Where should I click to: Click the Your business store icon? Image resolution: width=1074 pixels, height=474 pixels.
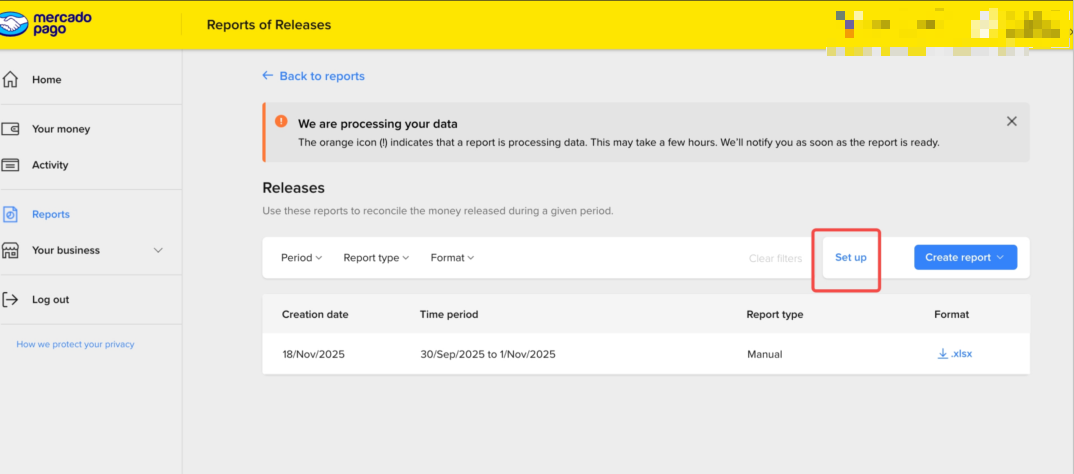pyautogui.click(x=11, y=250)
